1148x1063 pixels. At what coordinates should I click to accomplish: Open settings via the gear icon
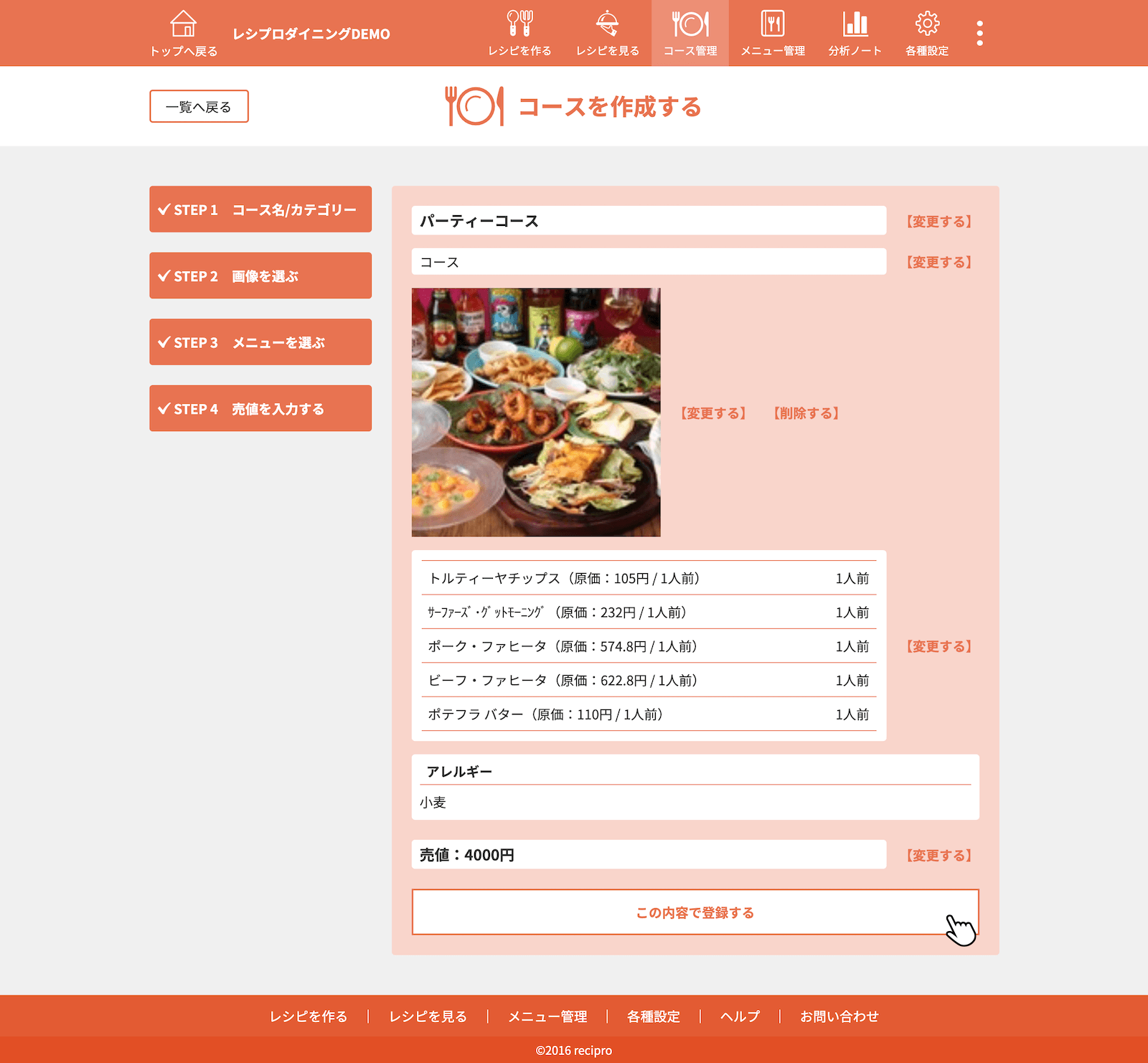(x=926, y=25)
